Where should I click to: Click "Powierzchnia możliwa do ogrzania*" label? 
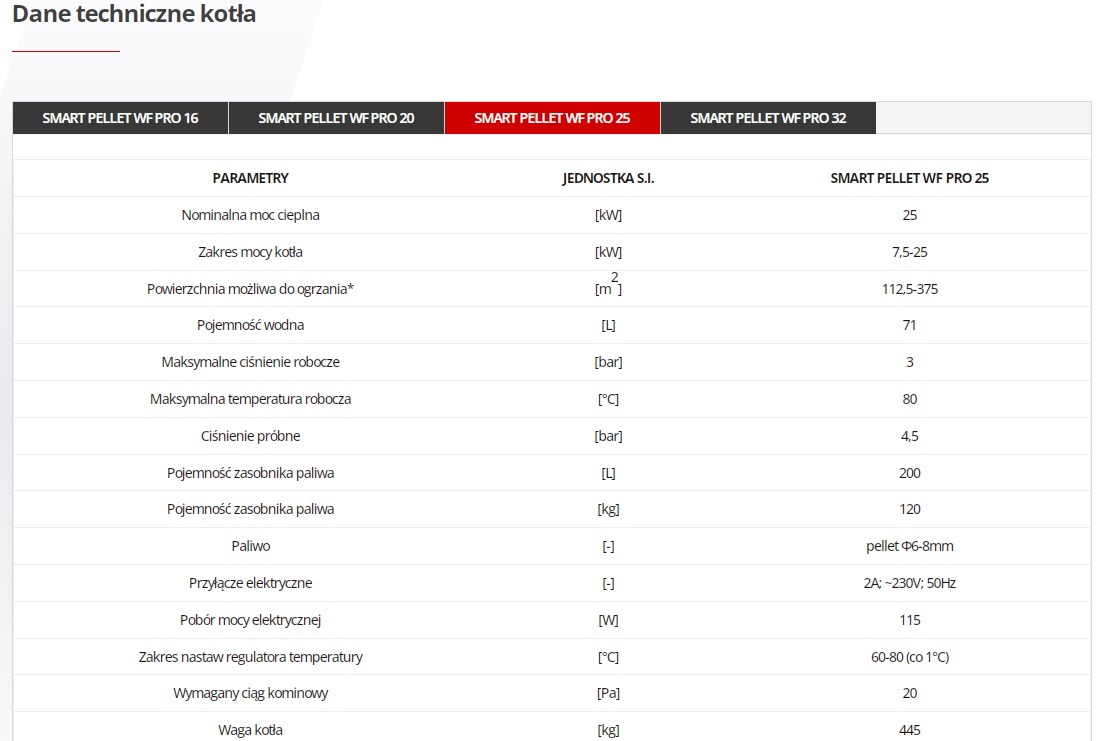point(250,289)
